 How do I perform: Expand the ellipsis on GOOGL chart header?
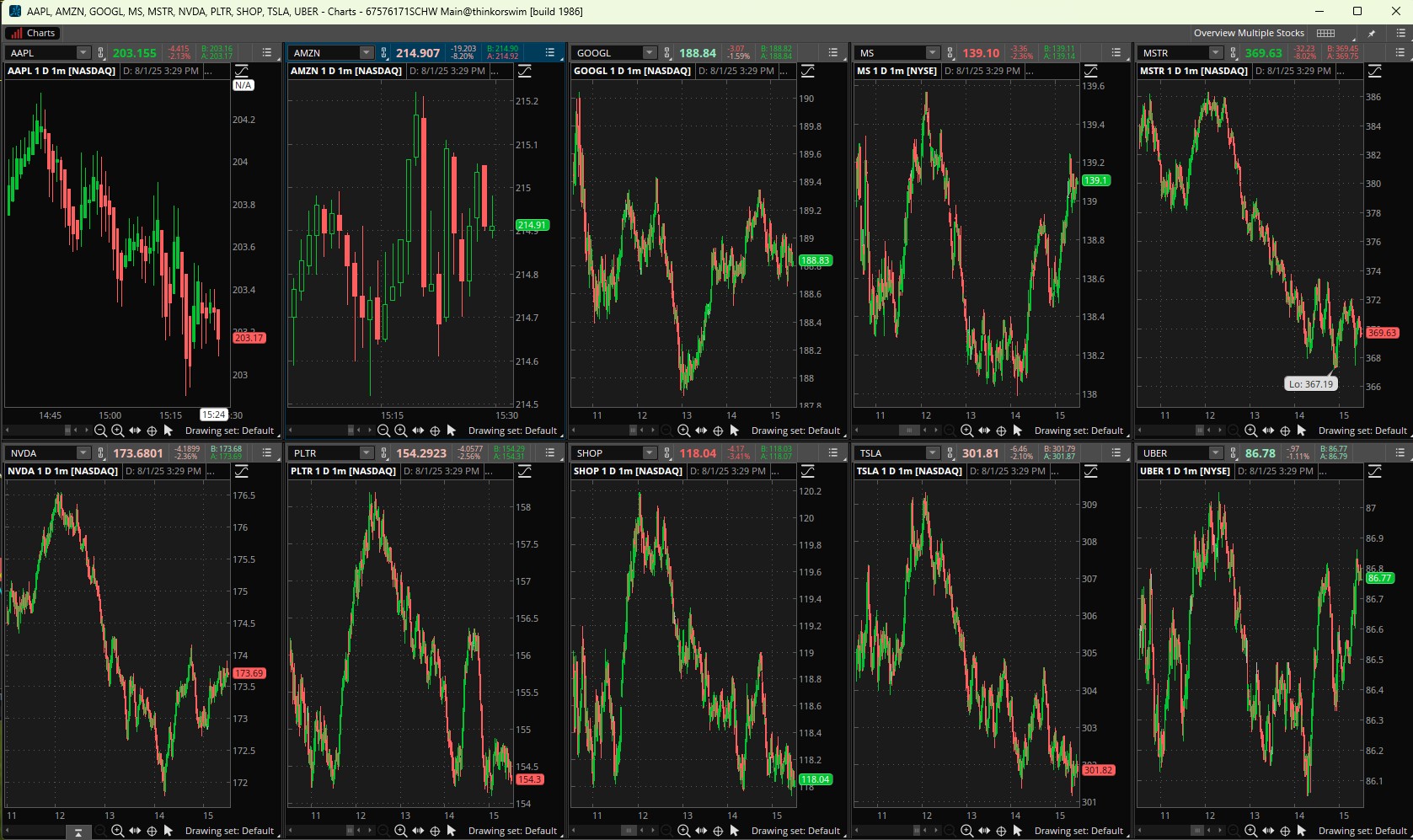point(783,72)
